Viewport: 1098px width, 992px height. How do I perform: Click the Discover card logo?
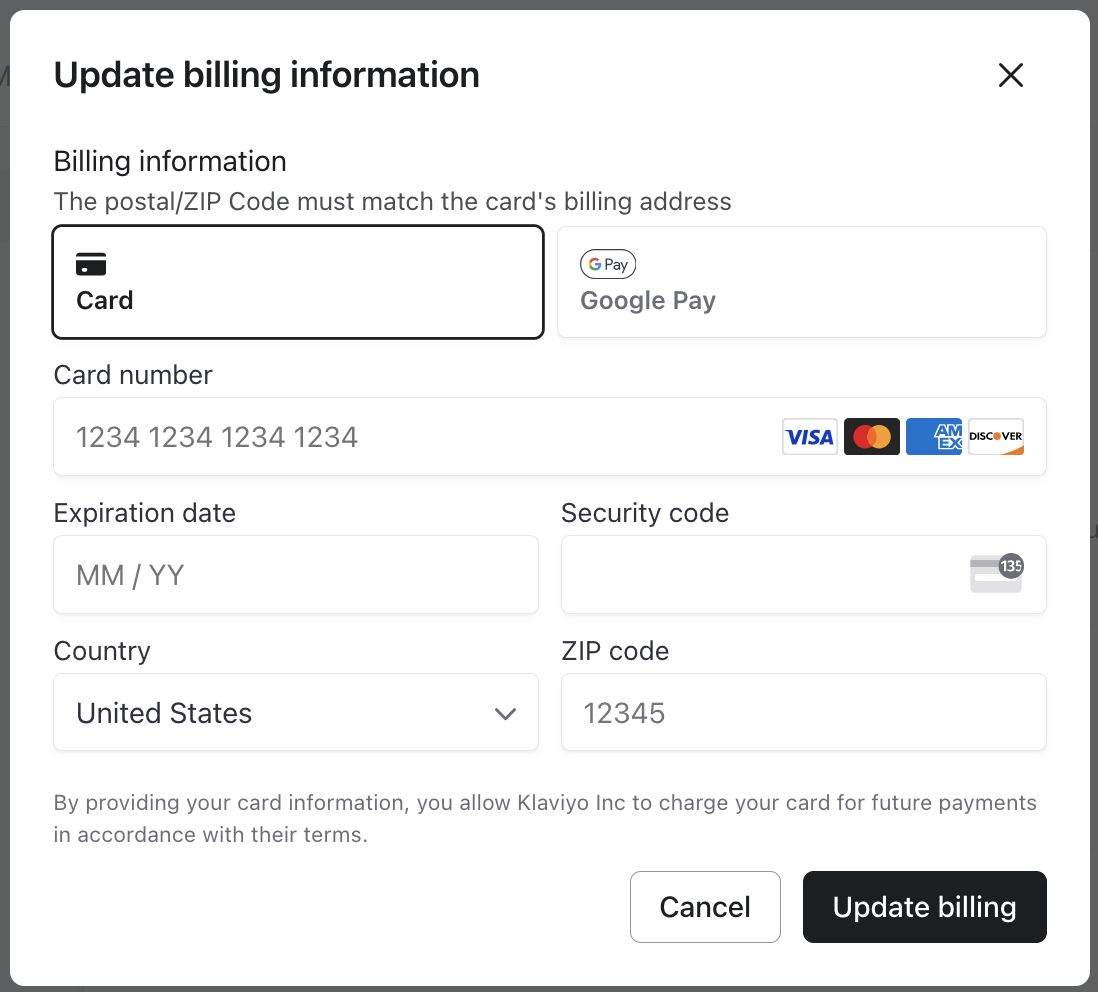click(x=996, y=437)
